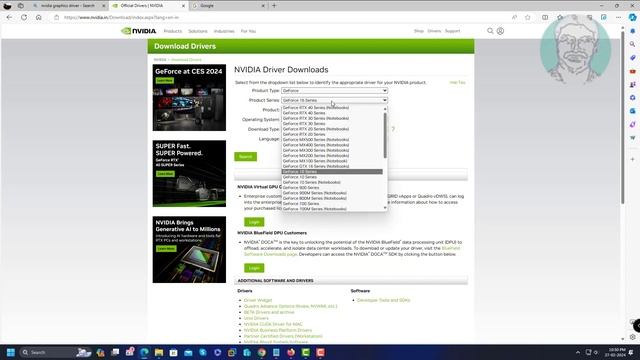
Task: Go back using the browser back arrow
Action: [x=9, y=18]
